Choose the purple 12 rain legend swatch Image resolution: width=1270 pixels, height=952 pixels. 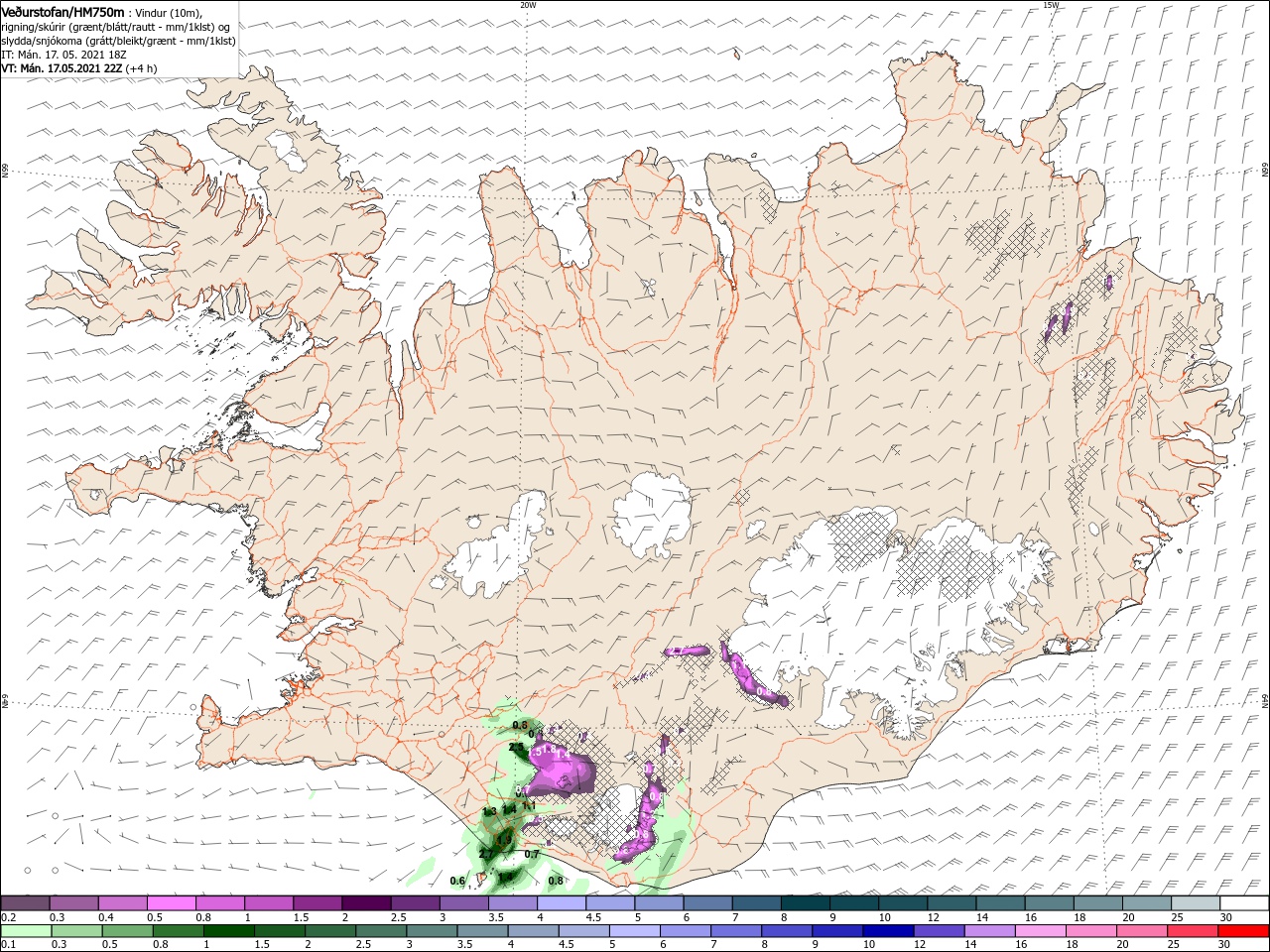coord(940,931)
